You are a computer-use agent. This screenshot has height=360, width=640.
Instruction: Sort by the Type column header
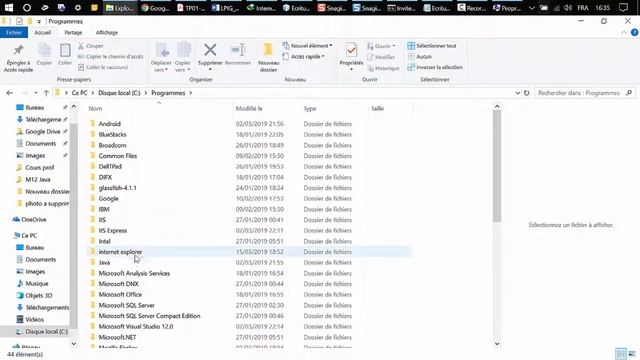[x=310, y=109]
